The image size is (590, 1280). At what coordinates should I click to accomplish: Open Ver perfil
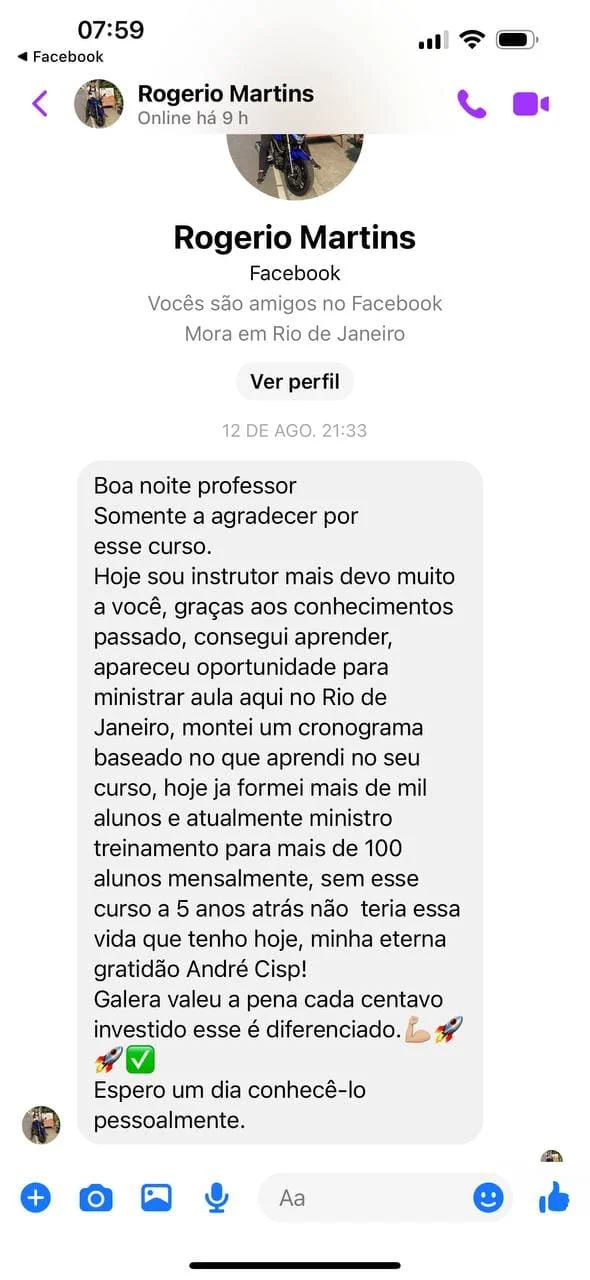pos(294,381)
